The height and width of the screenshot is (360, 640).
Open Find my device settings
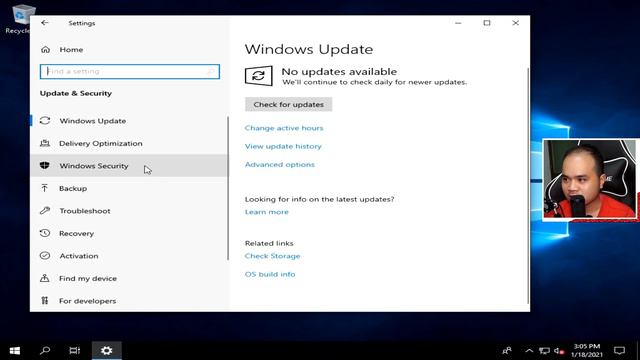129,278
